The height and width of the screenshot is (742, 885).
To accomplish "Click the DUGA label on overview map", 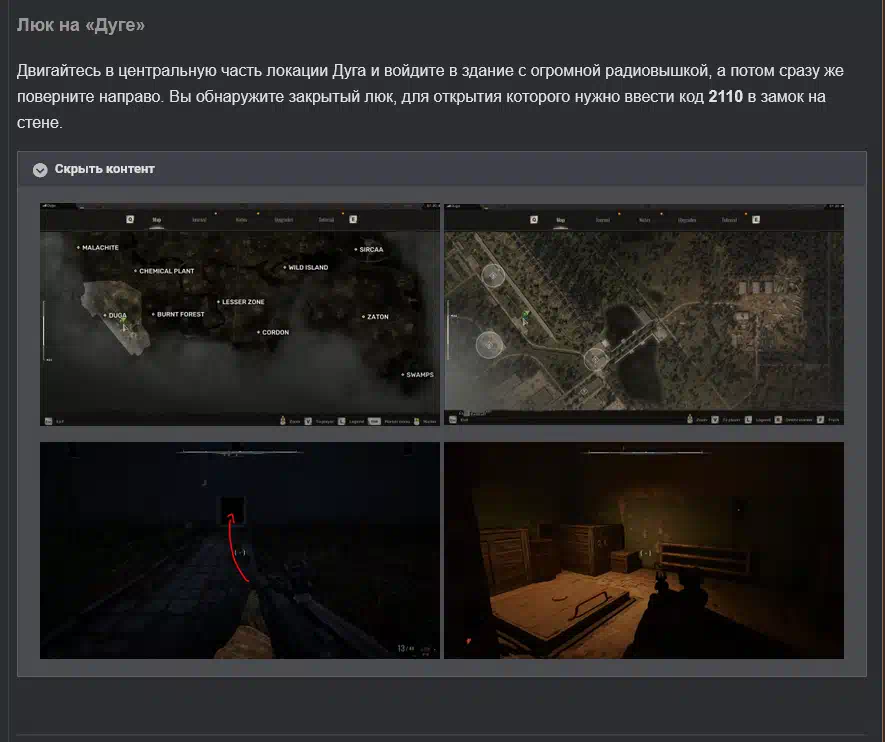I will (x=117, y=315).
